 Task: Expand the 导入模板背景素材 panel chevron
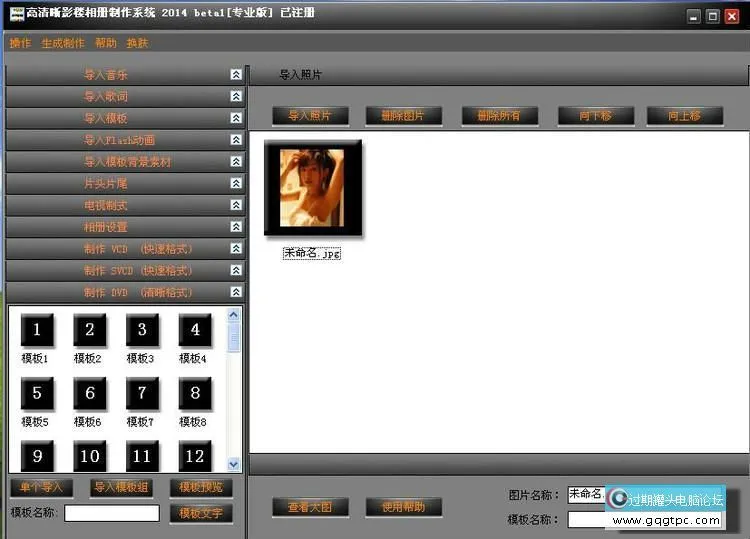pyautogui.click(x=236, y=161)
